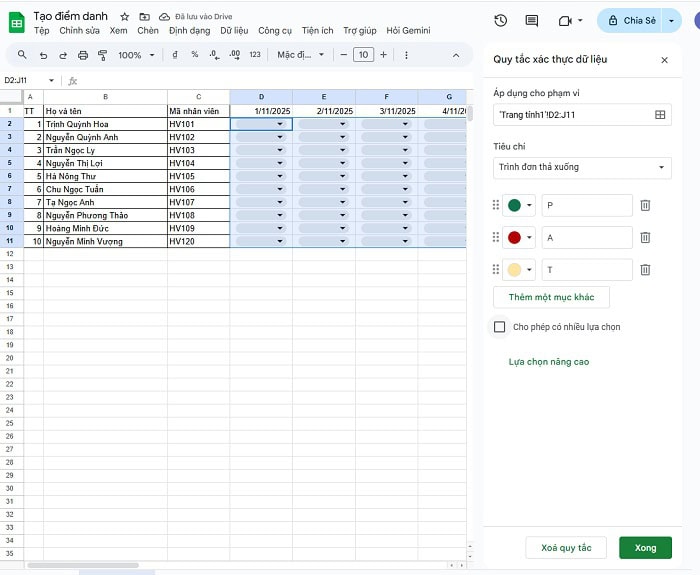Enable Cho phép có nhiều lựa chọn checkbox
700x575 pixels.
click(500, 327)
